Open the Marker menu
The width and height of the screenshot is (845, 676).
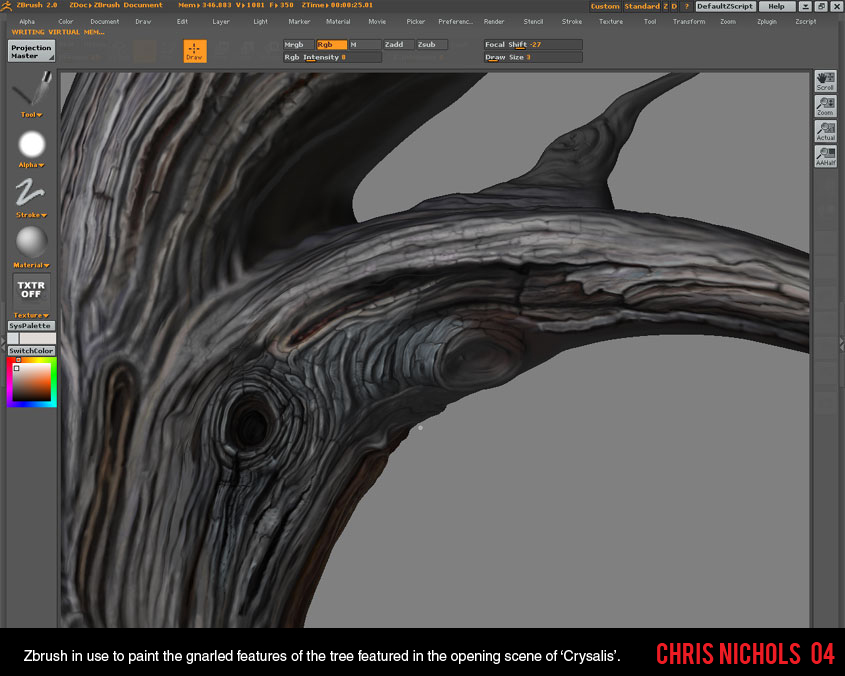(299, 22)
